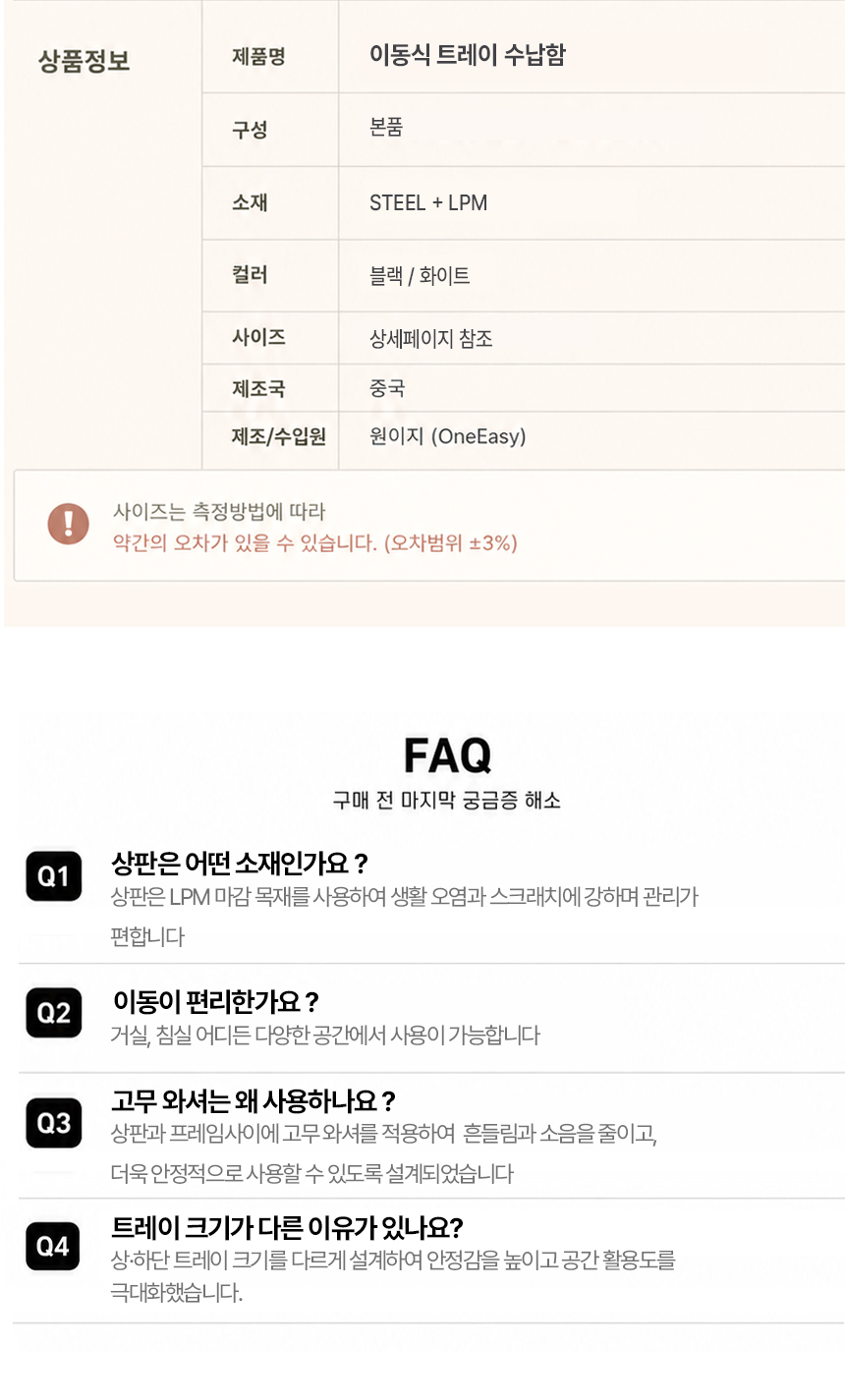Open the question 트레이 크기가 다른 이유가 있나요?
845x1400 pixels.
coord(287,1227)
